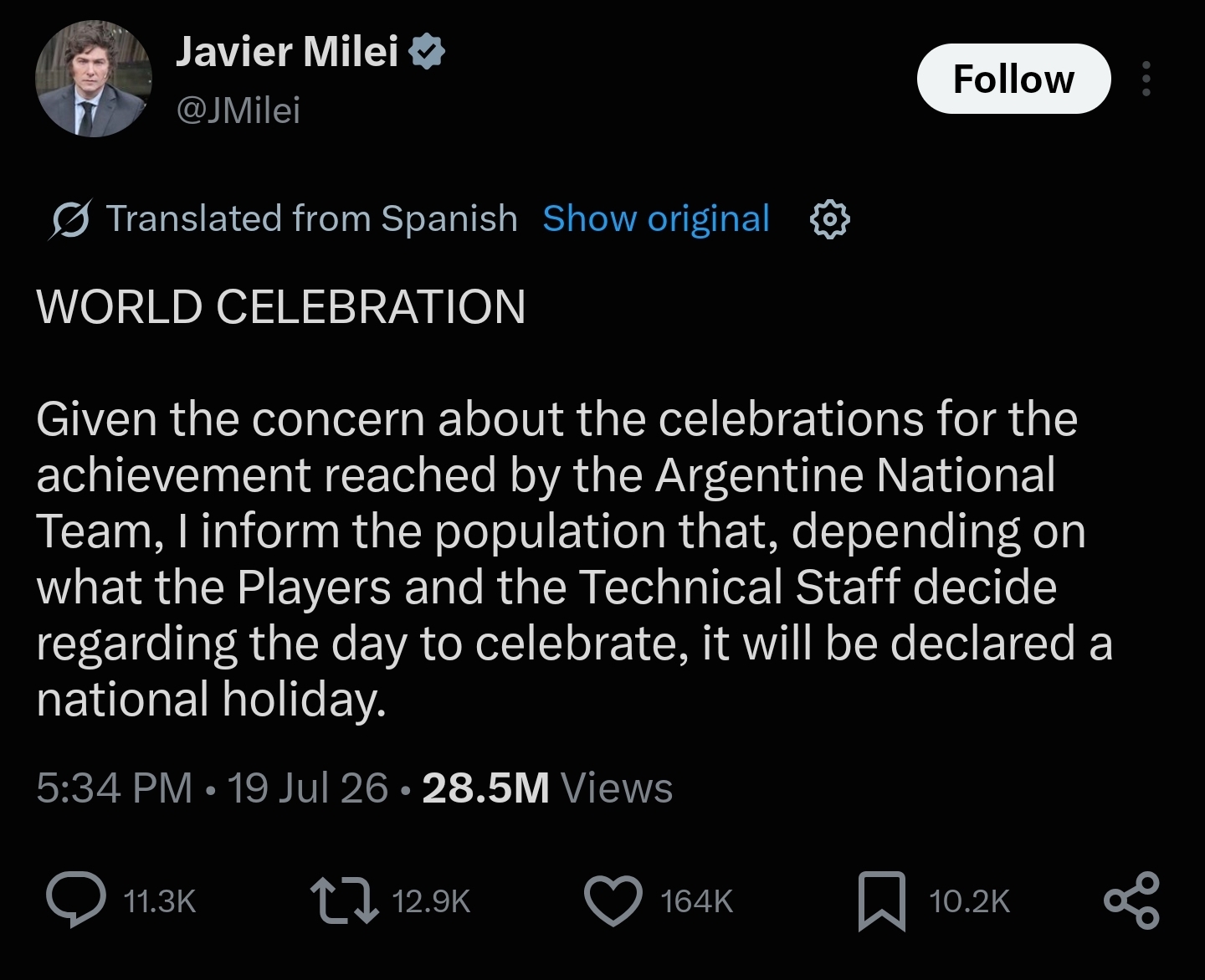Click the Translated from Spanish label
1205x980 pixels.
point(311,218)
